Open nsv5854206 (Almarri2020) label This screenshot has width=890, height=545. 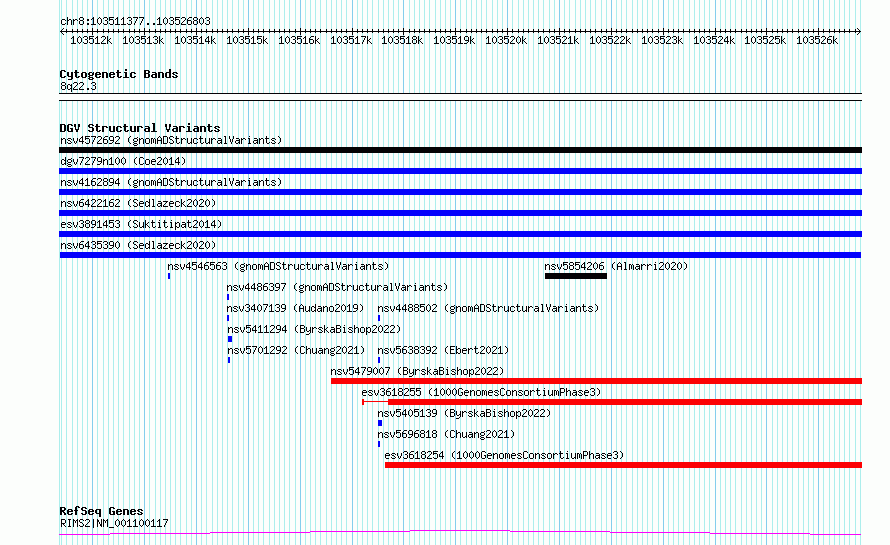[616, 266]
